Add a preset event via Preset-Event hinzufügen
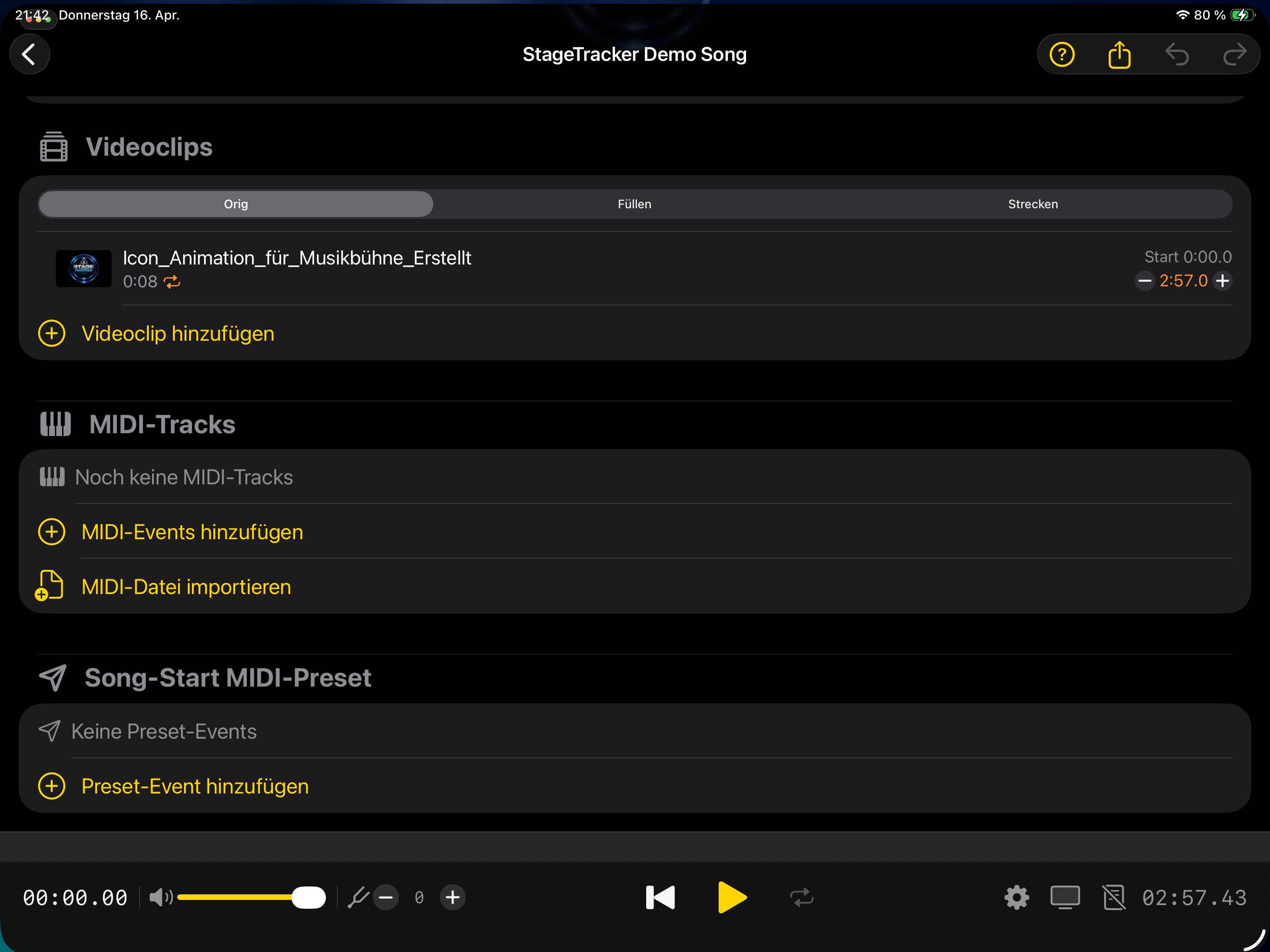 coord(195,786)
